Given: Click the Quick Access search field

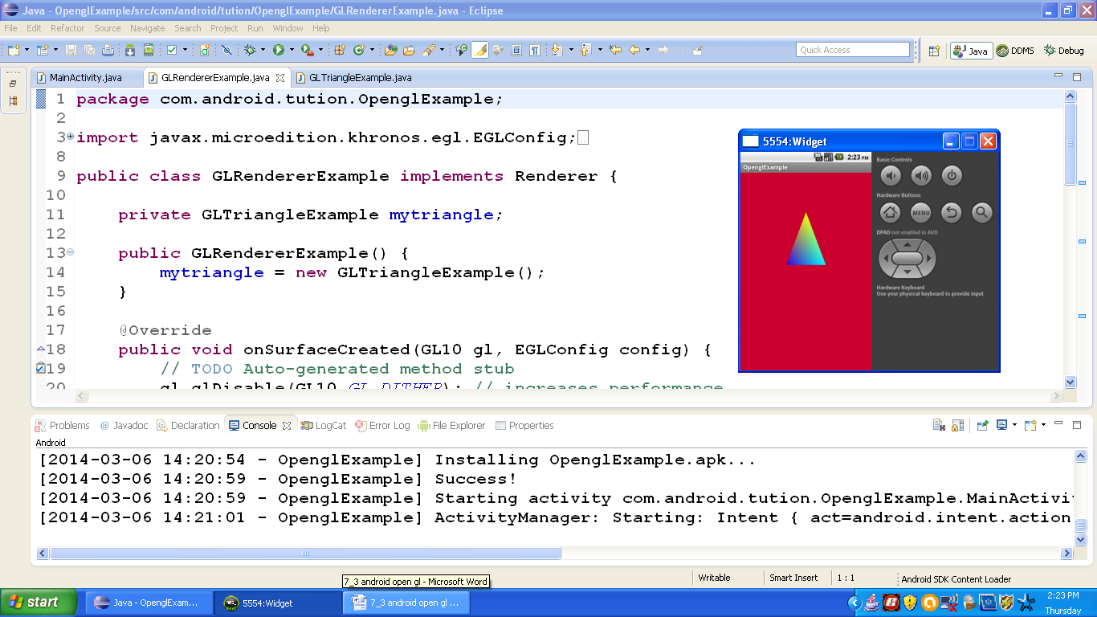Looking at the screenshot, I should [853, 50].
